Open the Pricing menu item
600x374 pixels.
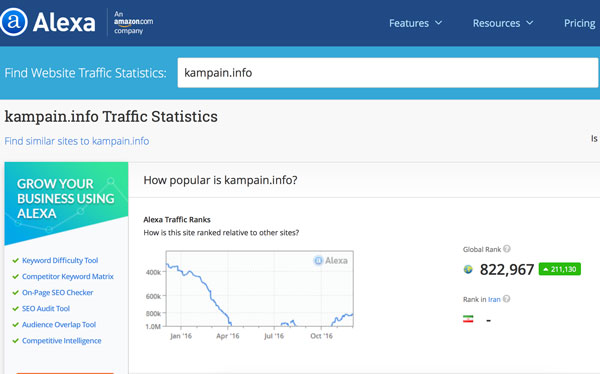[579, 23]
